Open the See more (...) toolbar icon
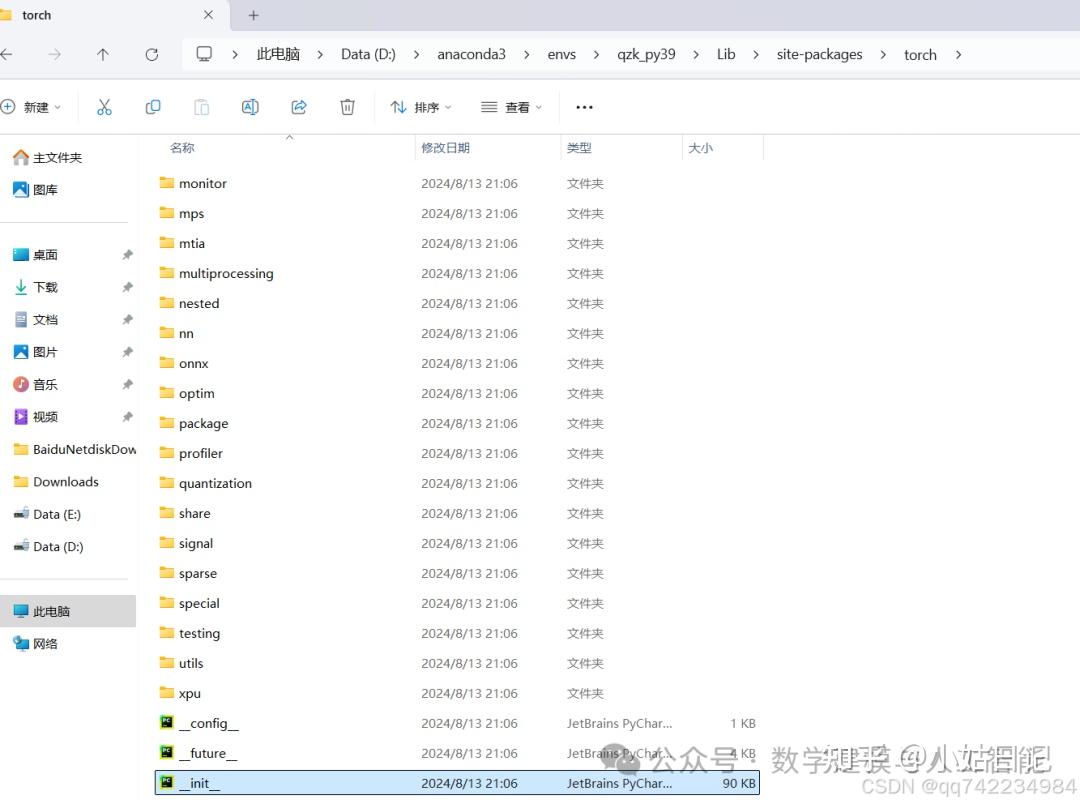Screen dimensions: 1080x804 [x=584, y=107]
